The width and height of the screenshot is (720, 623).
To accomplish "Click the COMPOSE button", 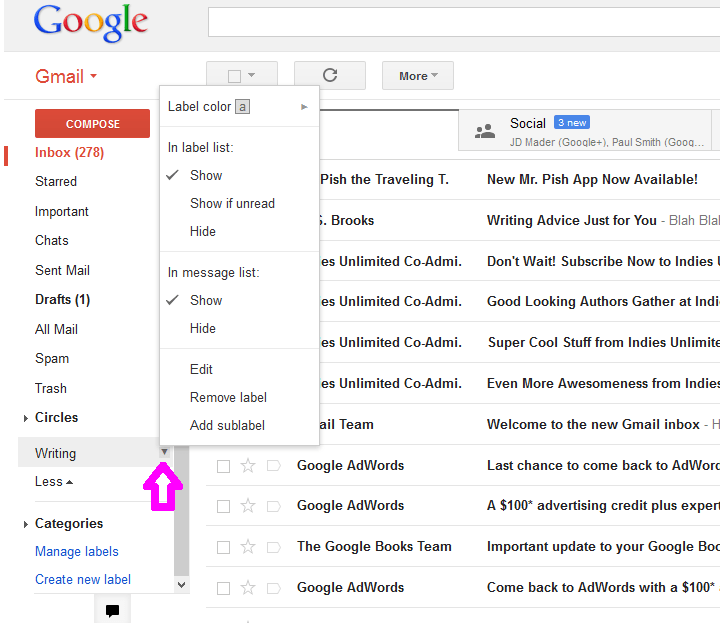I will [x=92, y=123].
